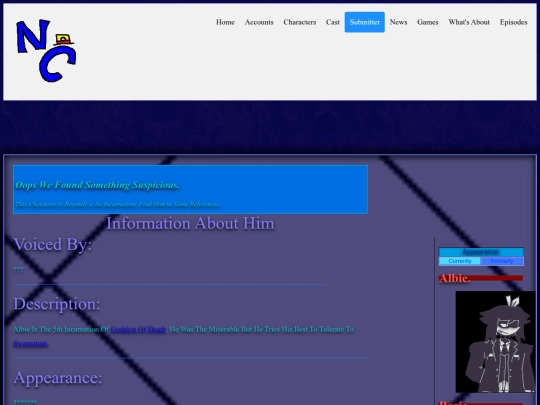The height and width of the screenshot is (405, 540).
Task: Click the Appearance header in sidebar box
Action: [481, 252]
